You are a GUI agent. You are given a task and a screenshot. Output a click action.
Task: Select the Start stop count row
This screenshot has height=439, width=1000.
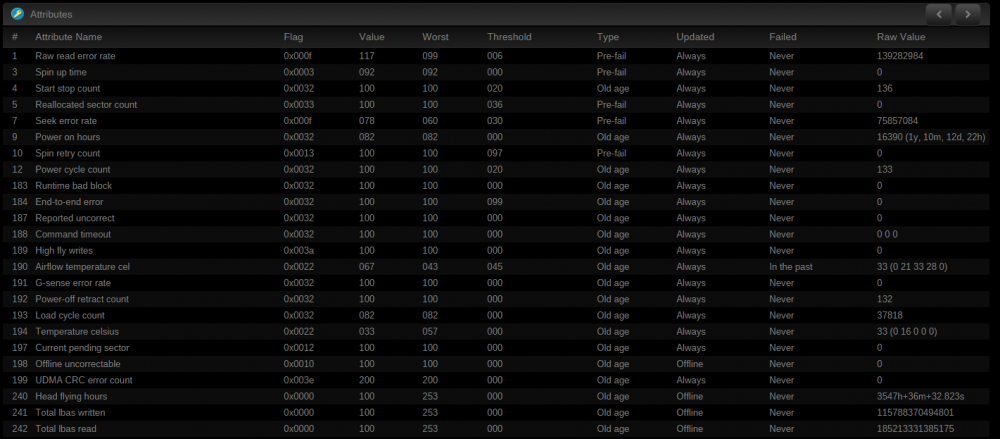click(x=496, y=89)
